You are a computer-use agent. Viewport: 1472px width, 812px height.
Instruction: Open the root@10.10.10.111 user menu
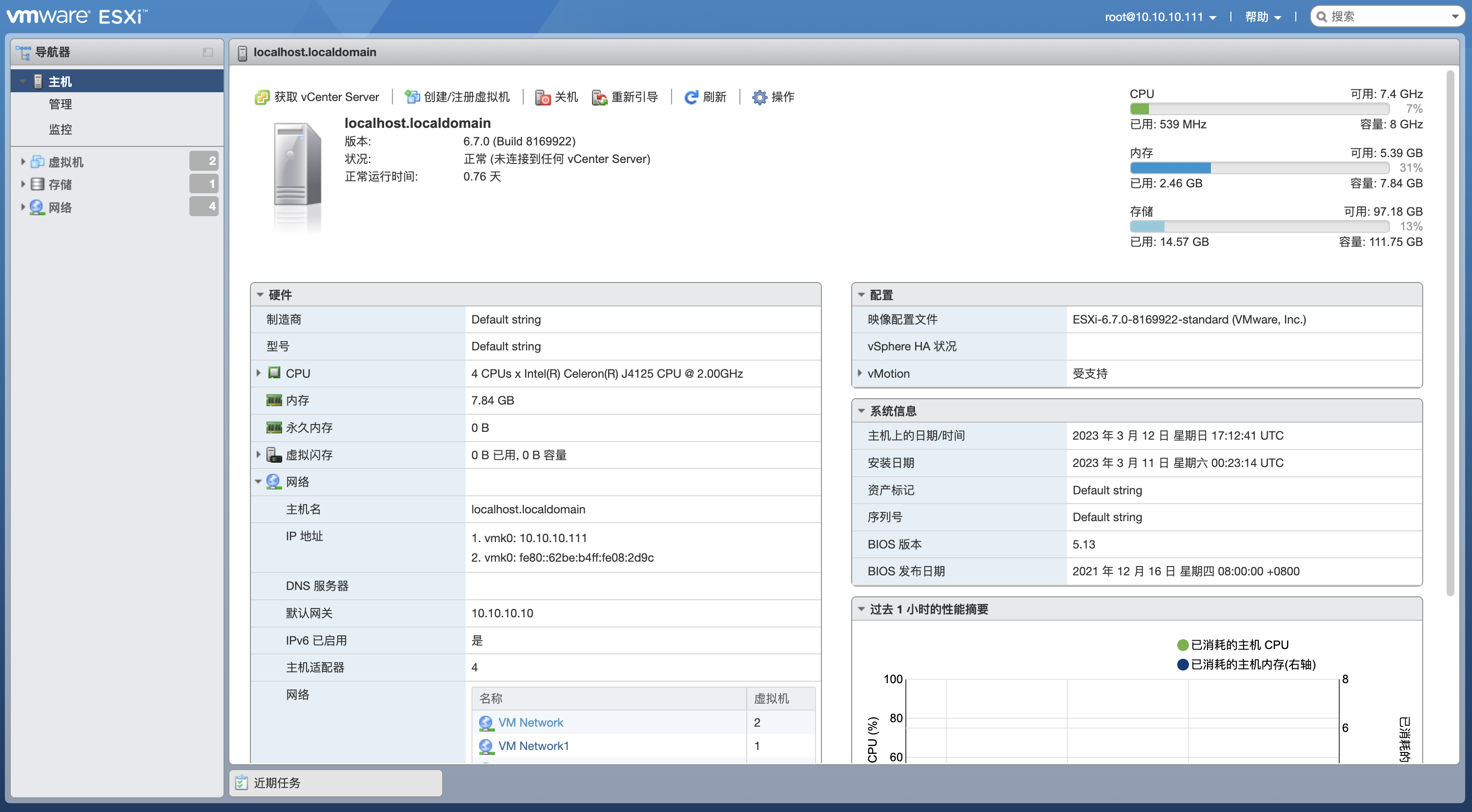[1160, 17]
